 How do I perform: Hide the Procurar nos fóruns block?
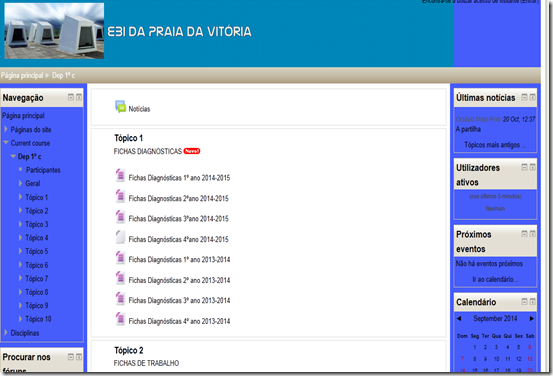tap(71, 357)
